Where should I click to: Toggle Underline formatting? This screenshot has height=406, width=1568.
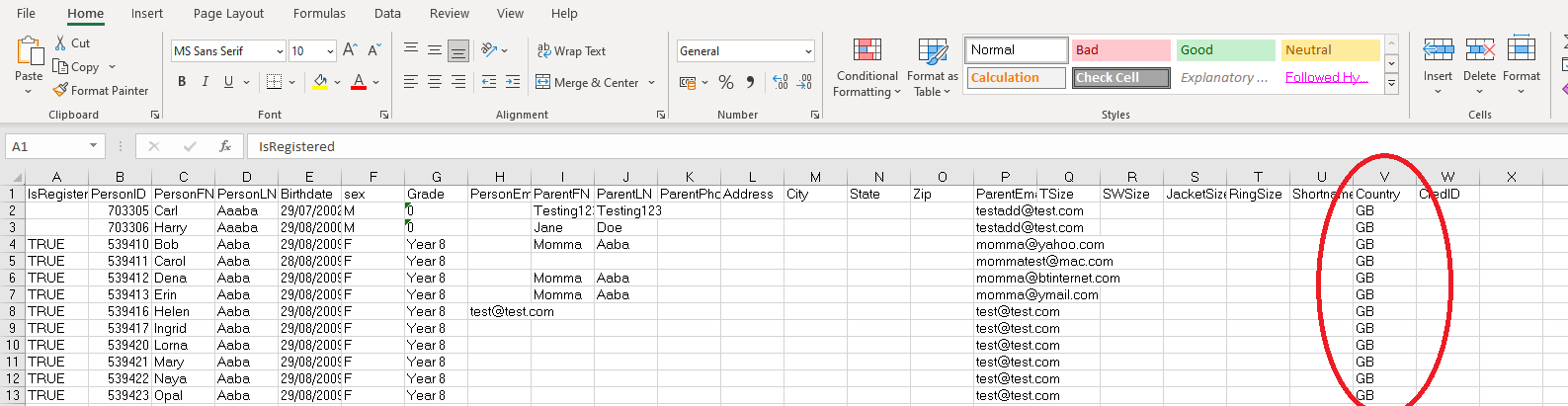click(228, 82)
